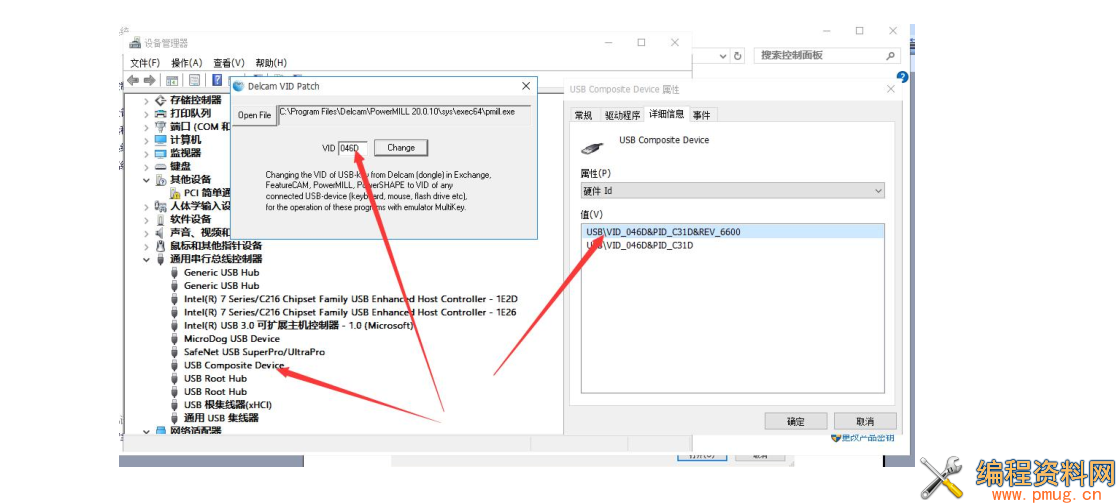
Task: Switch to the 常规 tab
Action: [x=583, y=115]
